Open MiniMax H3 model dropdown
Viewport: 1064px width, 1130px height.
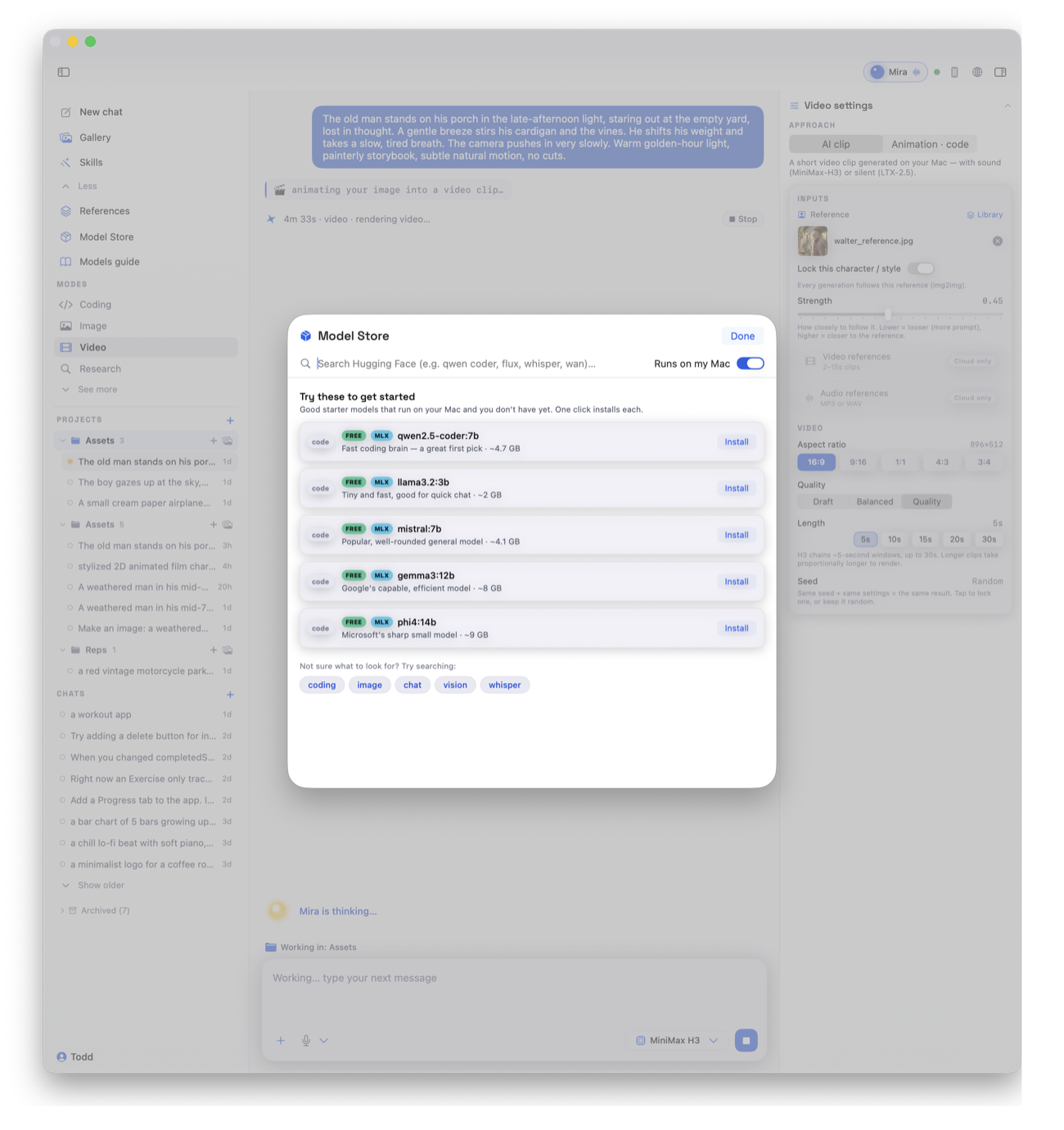tap(677, 1040)
